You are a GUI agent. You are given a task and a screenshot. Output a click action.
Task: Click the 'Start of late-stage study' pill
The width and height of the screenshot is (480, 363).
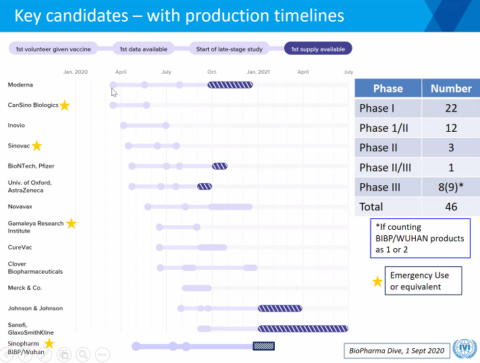point(229,49)
